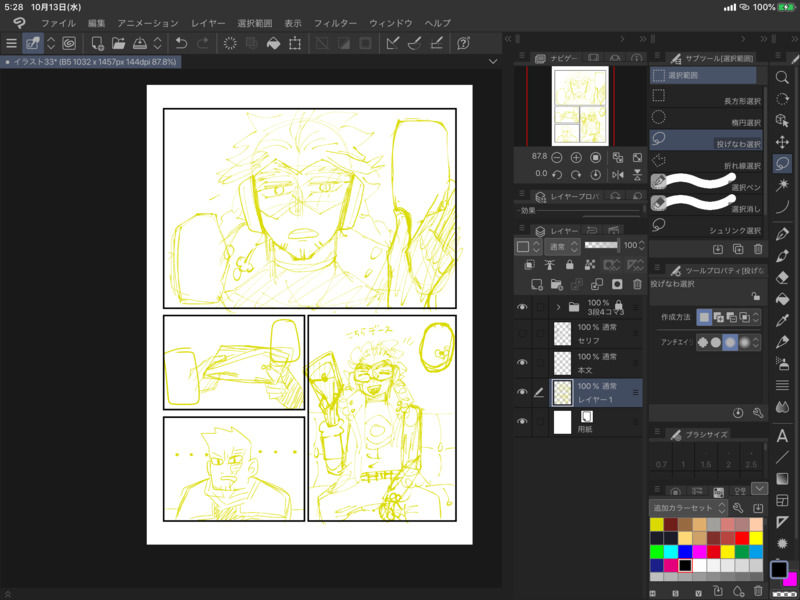Click the Redo arrow
Viewport: 800px width, 600px height.
(x=203, y=43)
